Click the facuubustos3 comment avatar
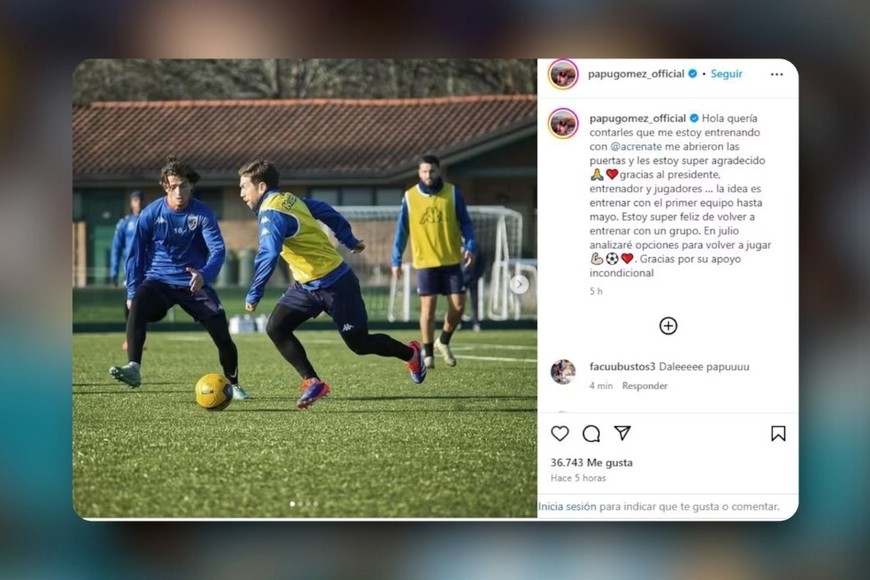Image resolution: width=870 pixels, height=580 pixels. click(563, 372)
